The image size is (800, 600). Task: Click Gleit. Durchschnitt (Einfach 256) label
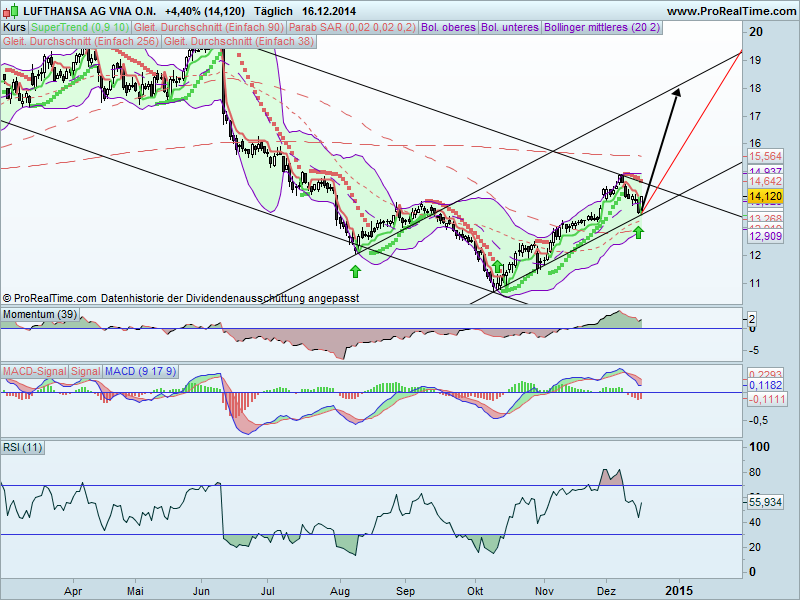(x=81, y=41)
